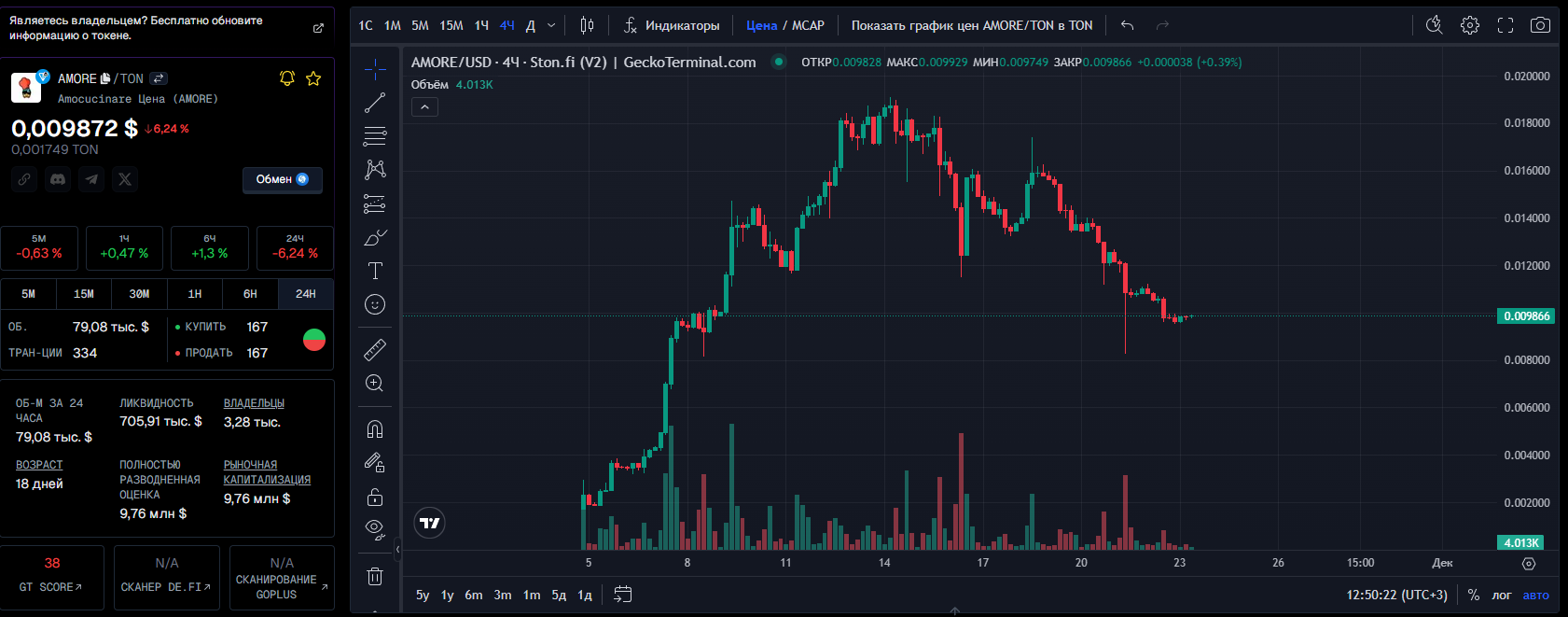Undo the last chart action

point(1128,25)
